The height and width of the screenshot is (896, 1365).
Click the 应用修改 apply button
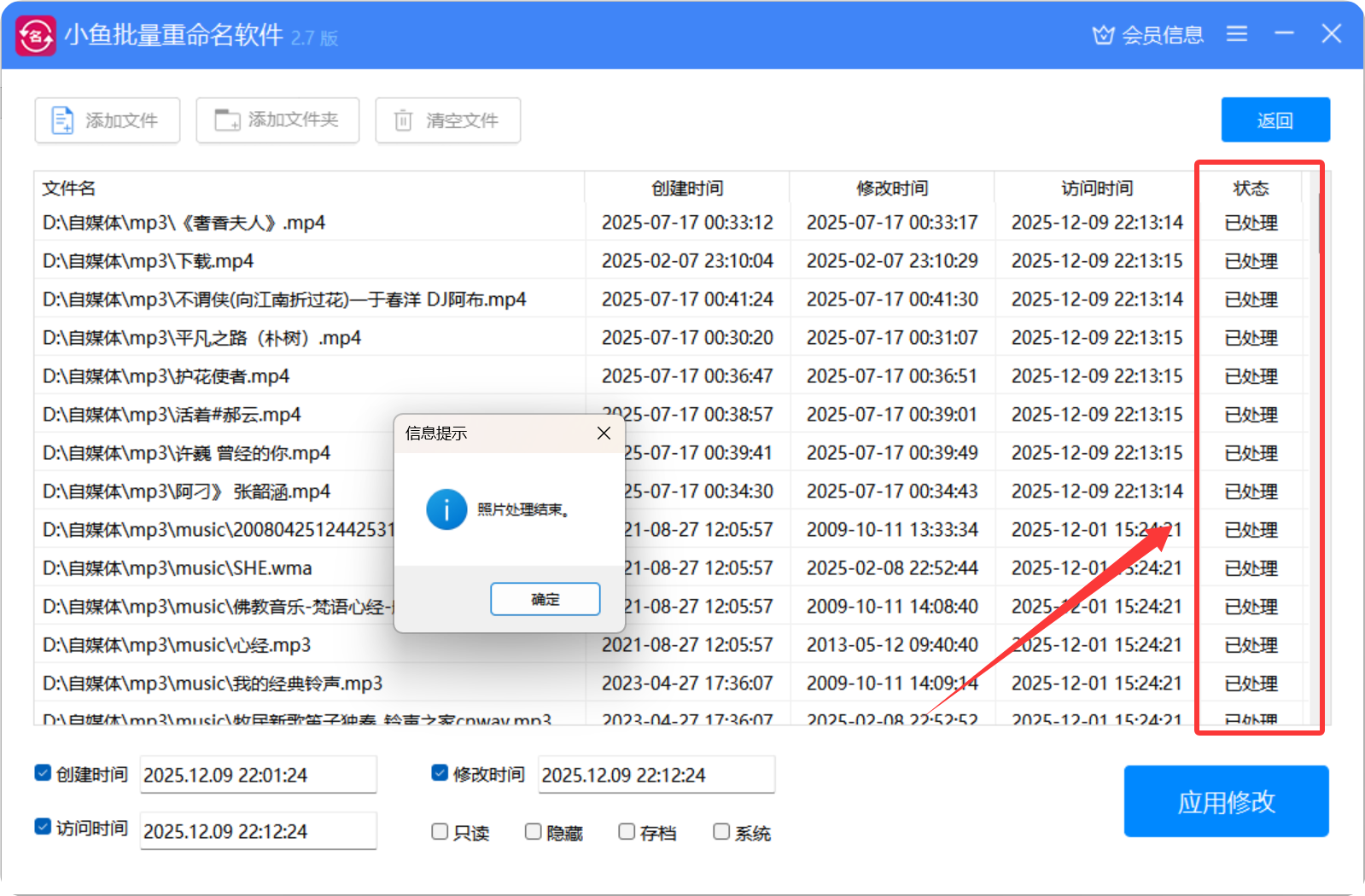(1226, 801)
